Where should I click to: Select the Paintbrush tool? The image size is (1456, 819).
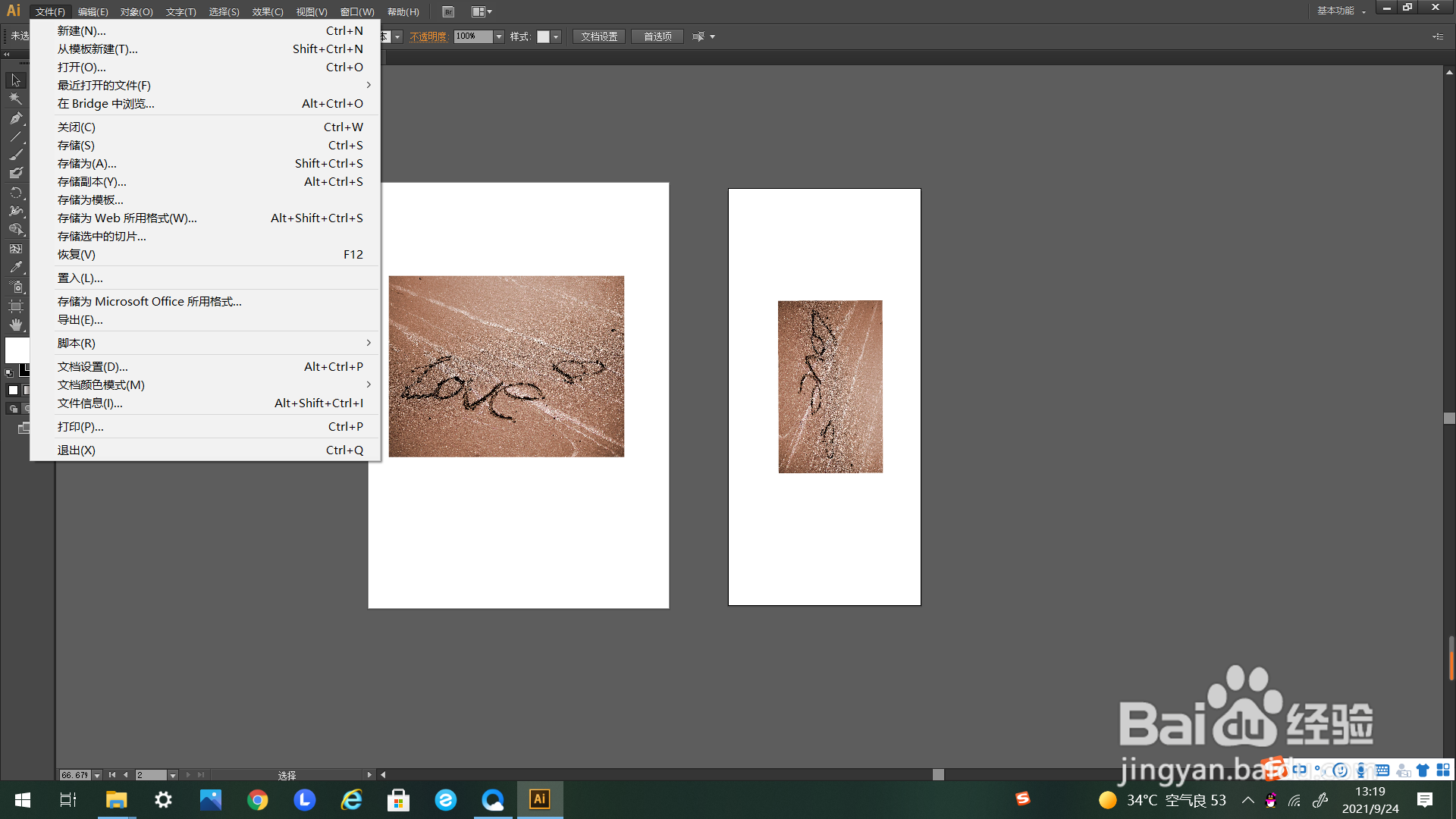click(x=16, y=155)
